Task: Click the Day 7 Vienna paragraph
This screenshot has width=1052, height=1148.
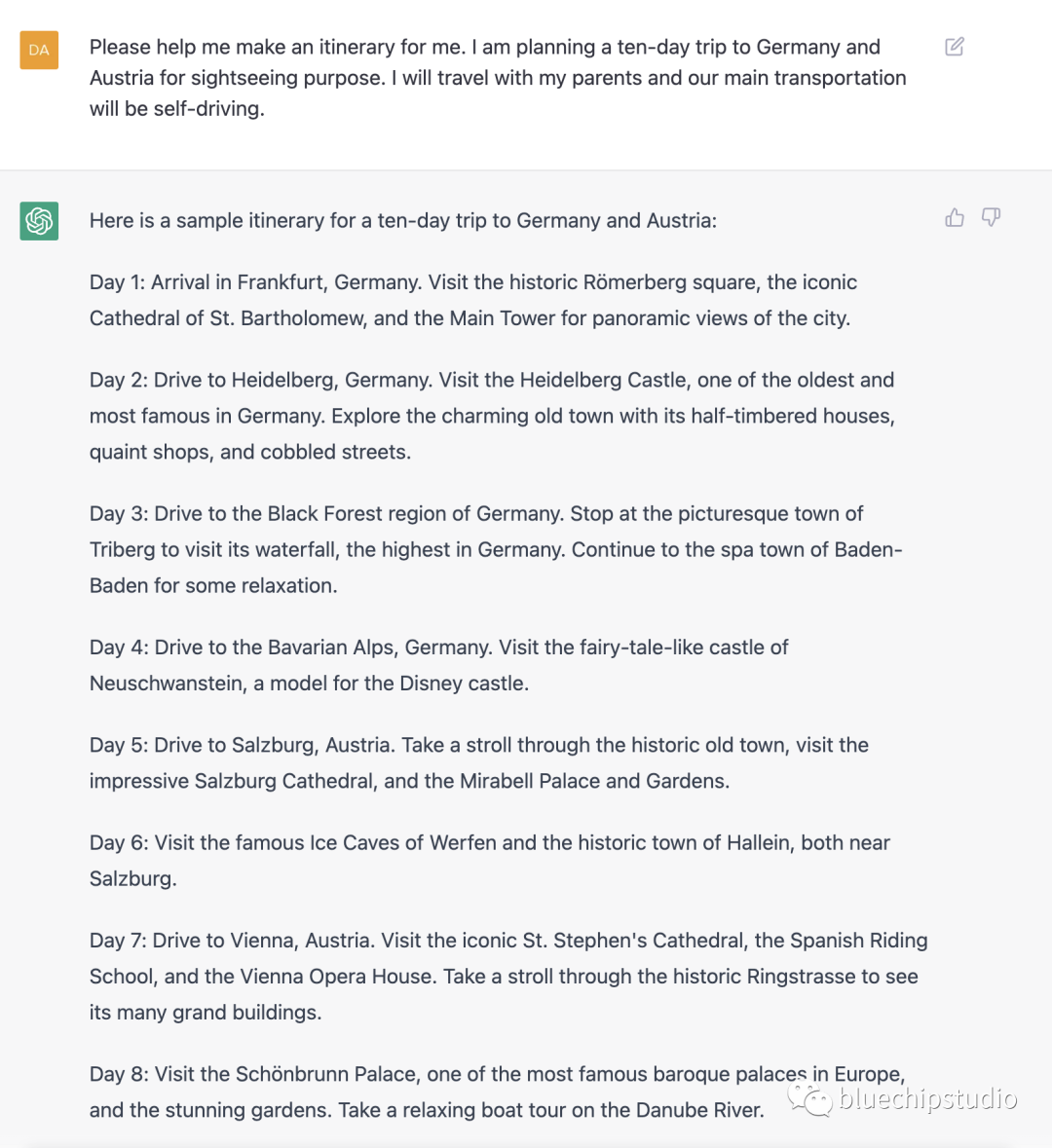Action: [x=507, y=976]
